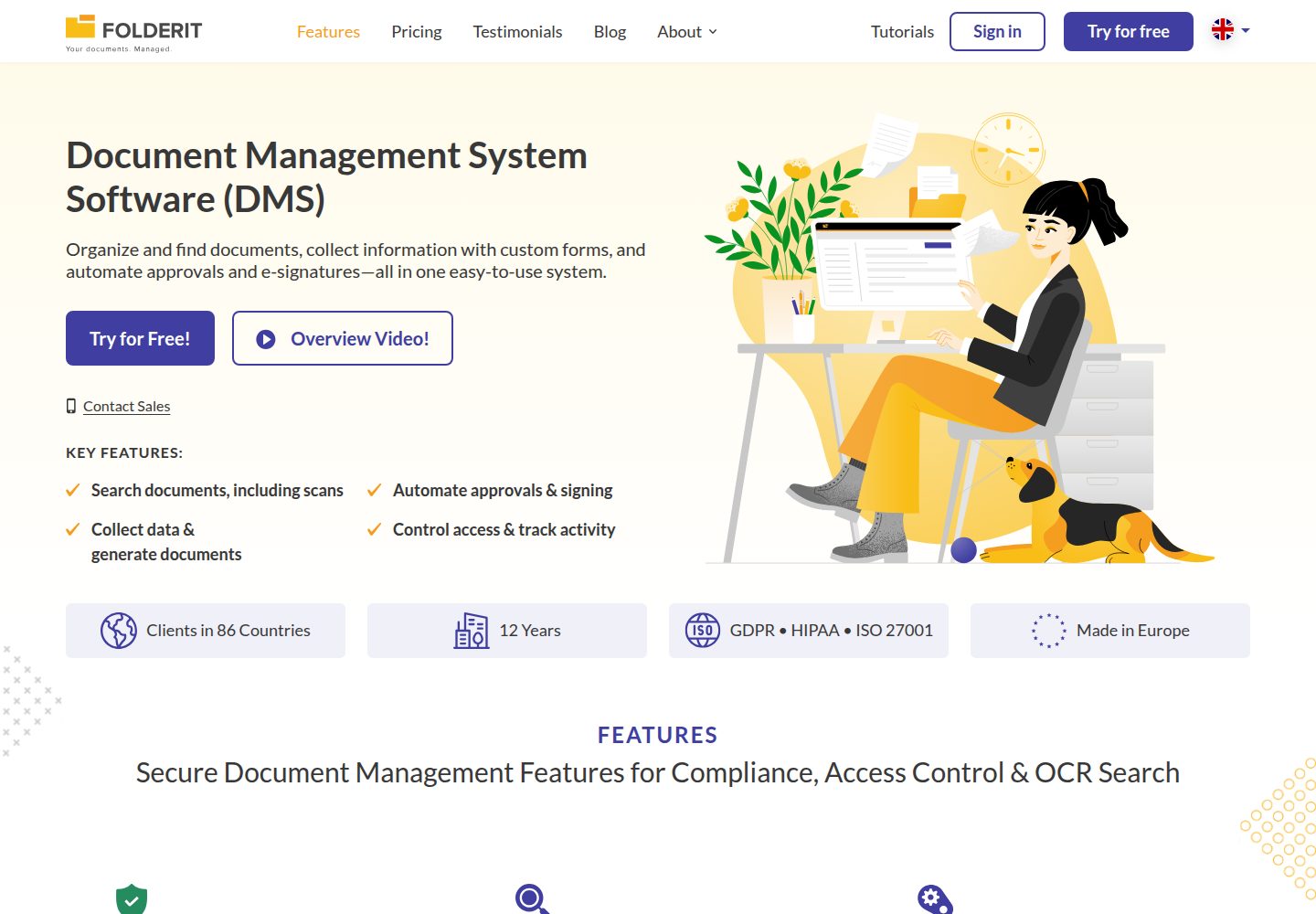Viewport: 1316px width, 914px height.
Task: Click the UK flag language icon
Action: click(1223, 30)
